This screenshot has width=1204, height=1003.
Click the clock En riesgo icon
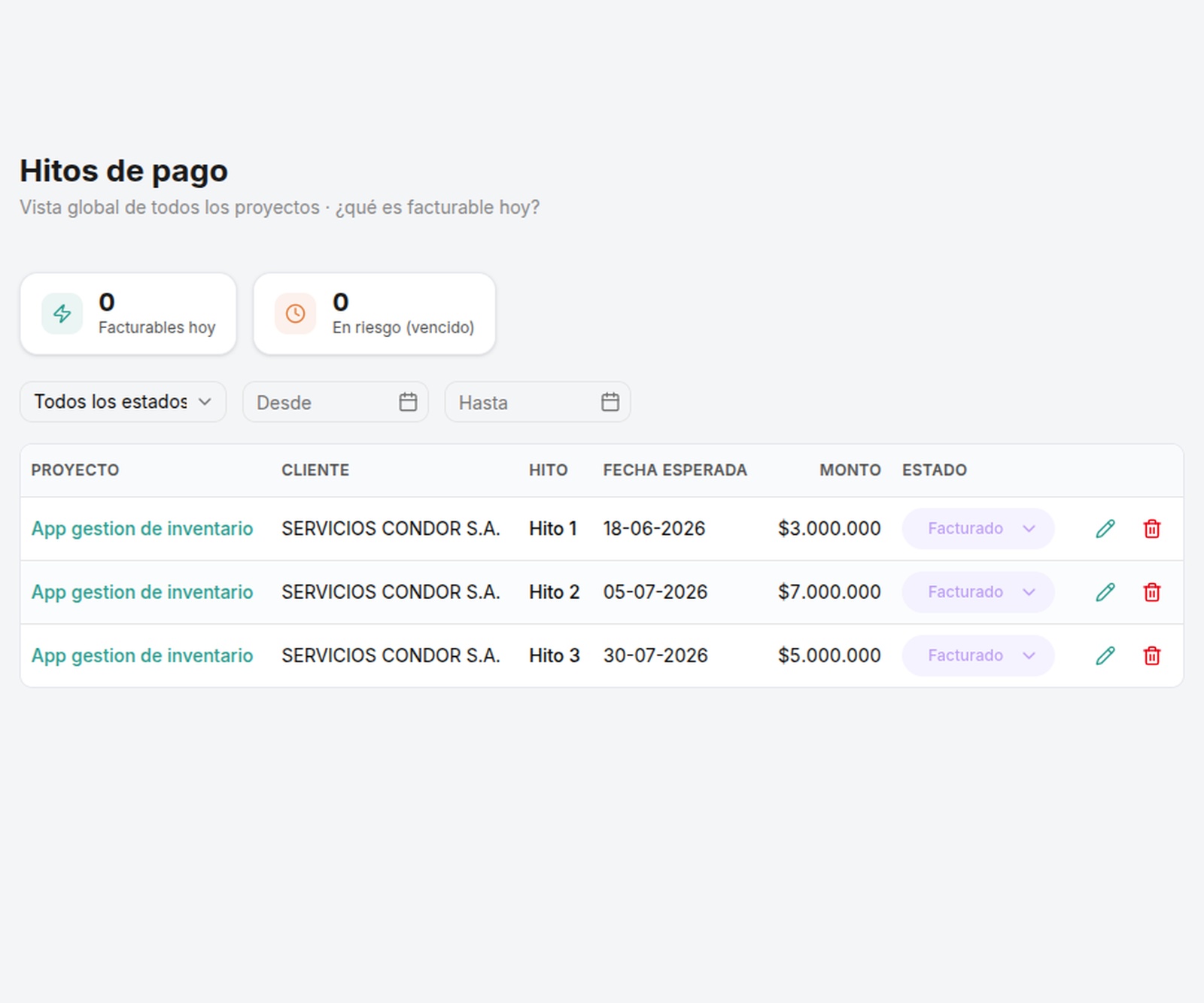295,313
